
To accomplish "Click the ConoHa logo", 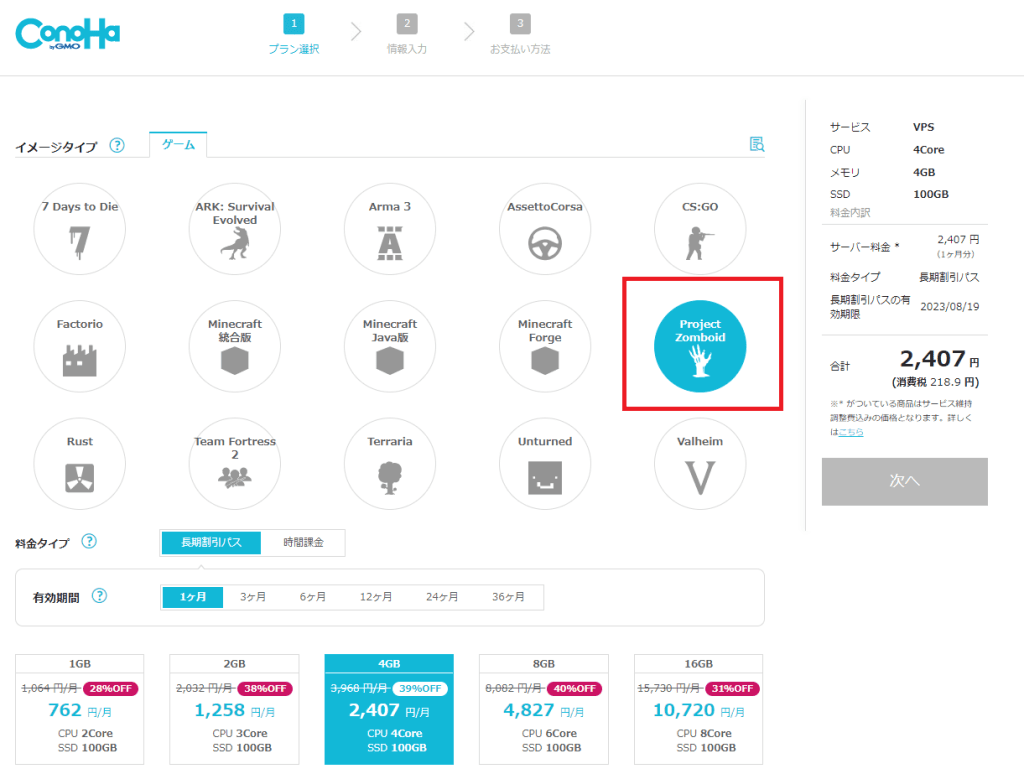I will click(x=68, y=34).
